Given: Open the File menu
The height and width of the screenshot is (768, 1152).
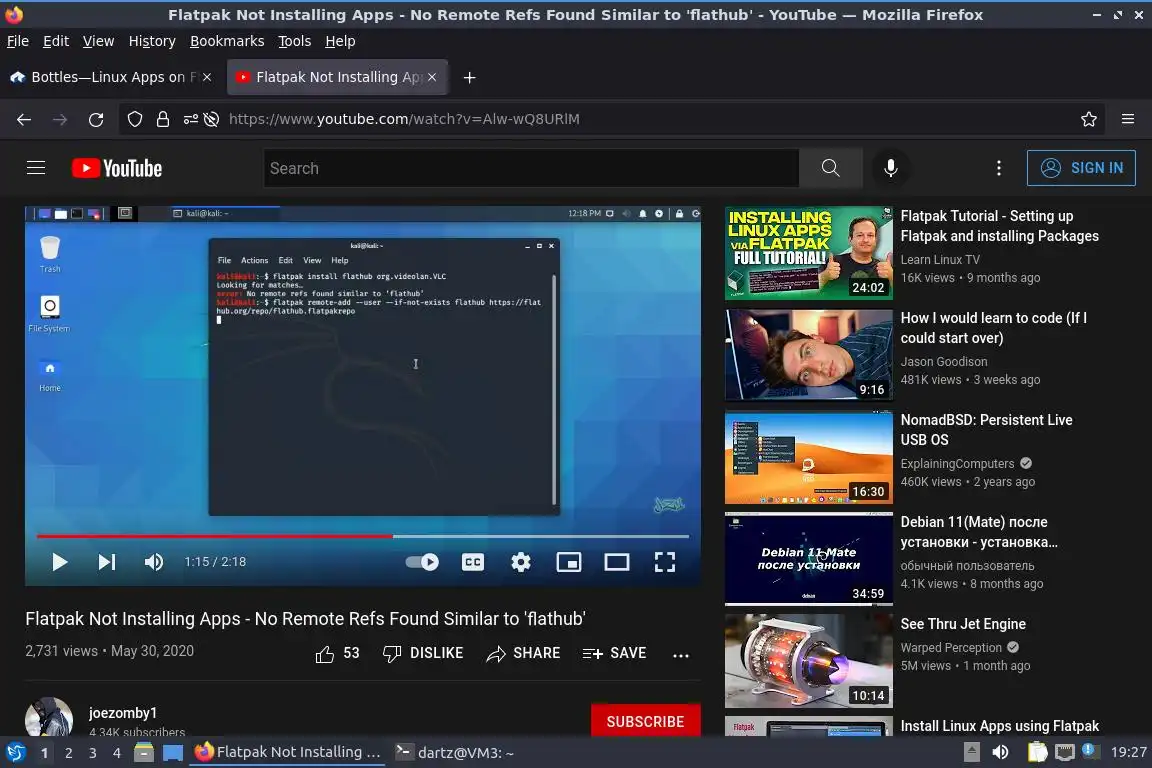Looking at the screenshot, I should point(18,41).
